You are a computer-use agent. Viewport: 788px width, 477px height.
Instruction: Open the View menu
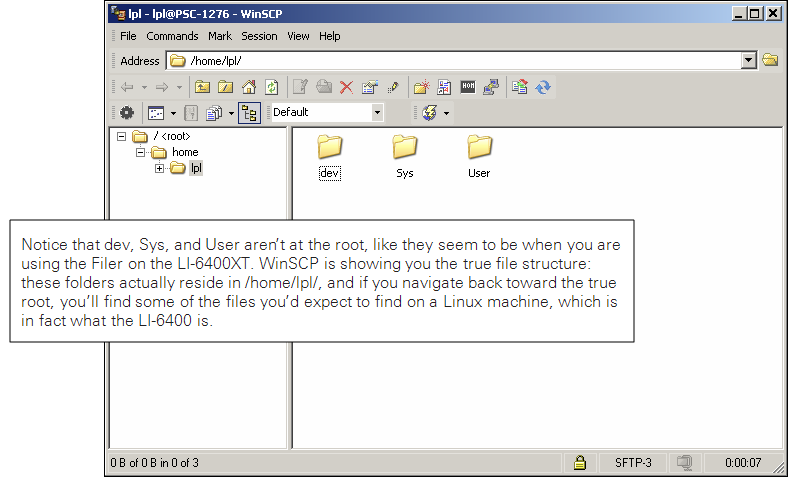tap(298, 36)
